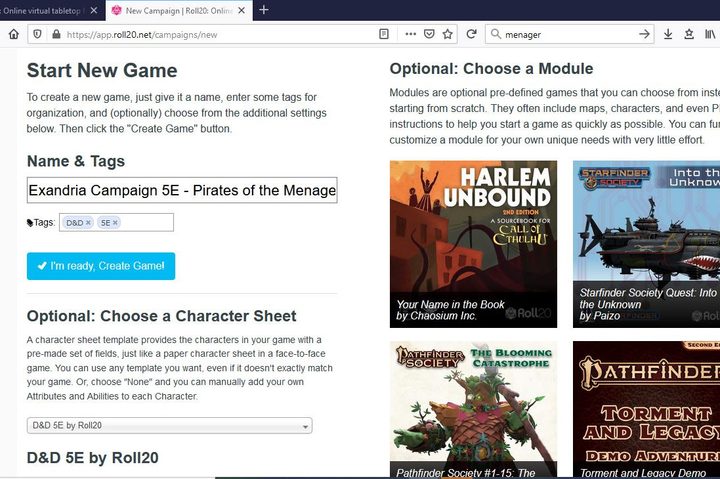Click the Save to Pocket icon
This screenshot has width=720, height=479.
429,34
